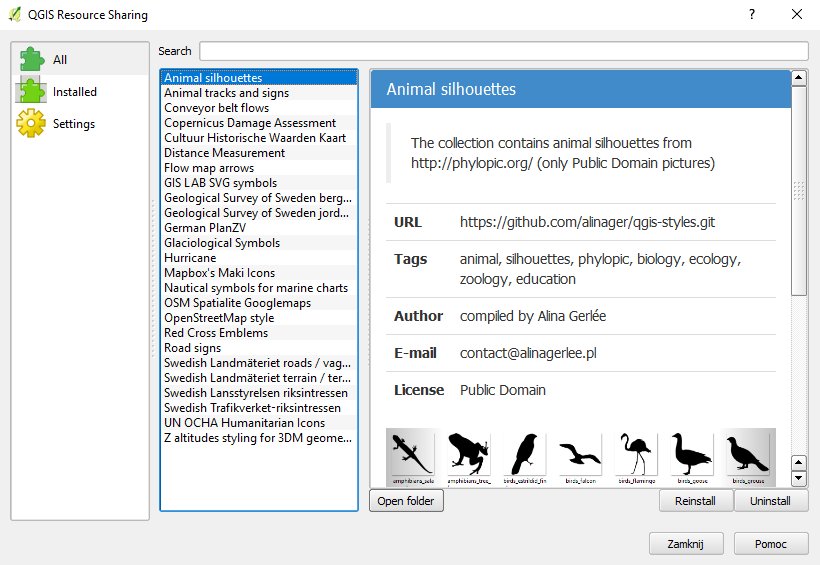Select the grouse silhouette thumbnail
Image resolution: width=820 pixels, height=565 pixels.
[748, 457]
